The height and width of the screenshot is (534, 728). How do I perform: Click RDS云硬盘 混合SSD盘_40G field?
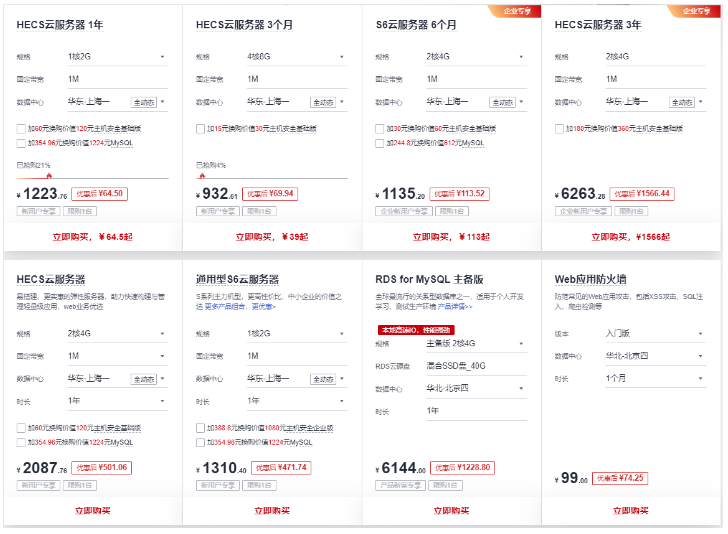pyautogui.click(x=476, y=366)
